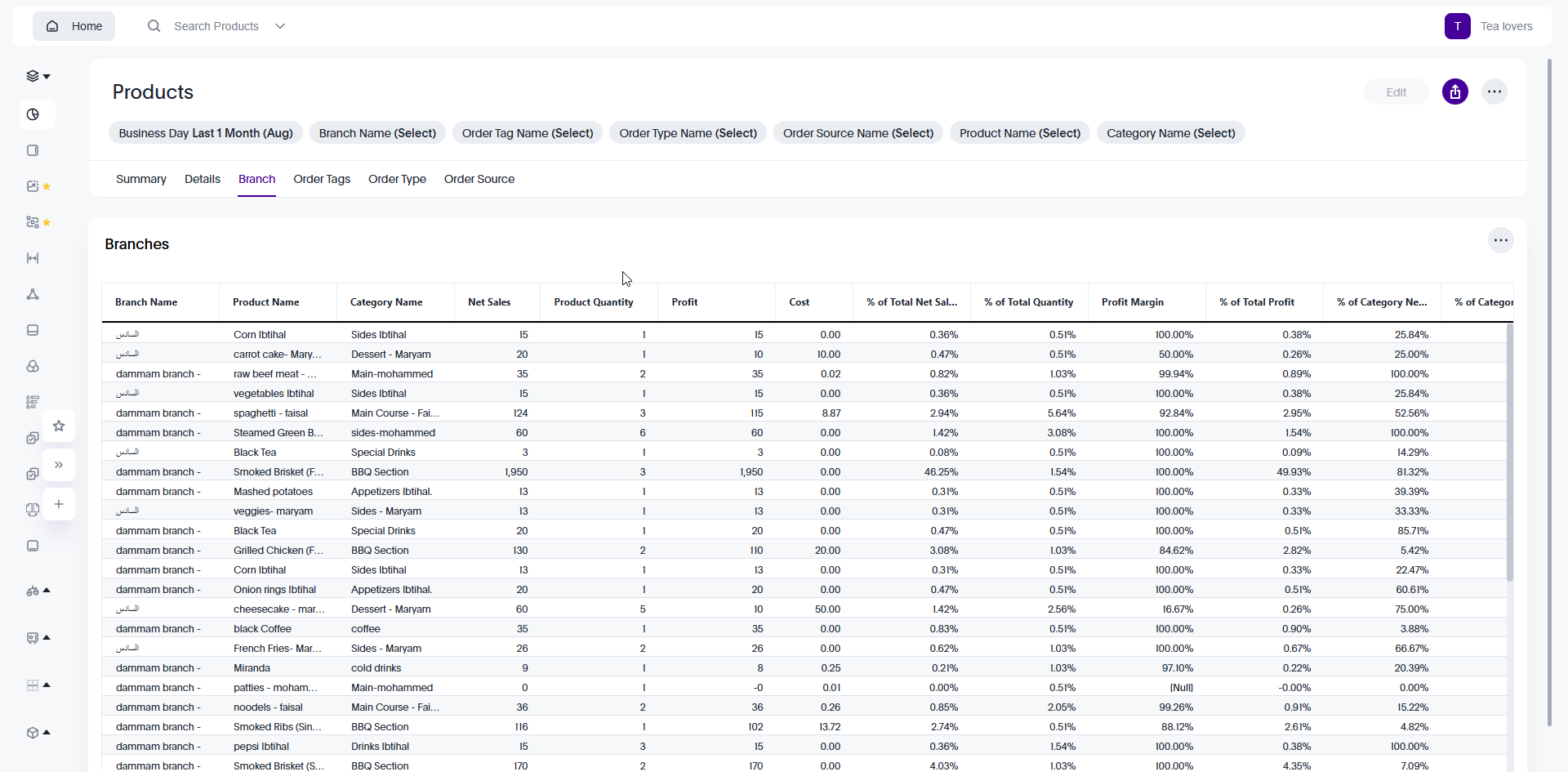Expand the sidebar with double-chevron button
This screenshot has width=1568, height=772.
pyautogui.click(x=59, y=465)
